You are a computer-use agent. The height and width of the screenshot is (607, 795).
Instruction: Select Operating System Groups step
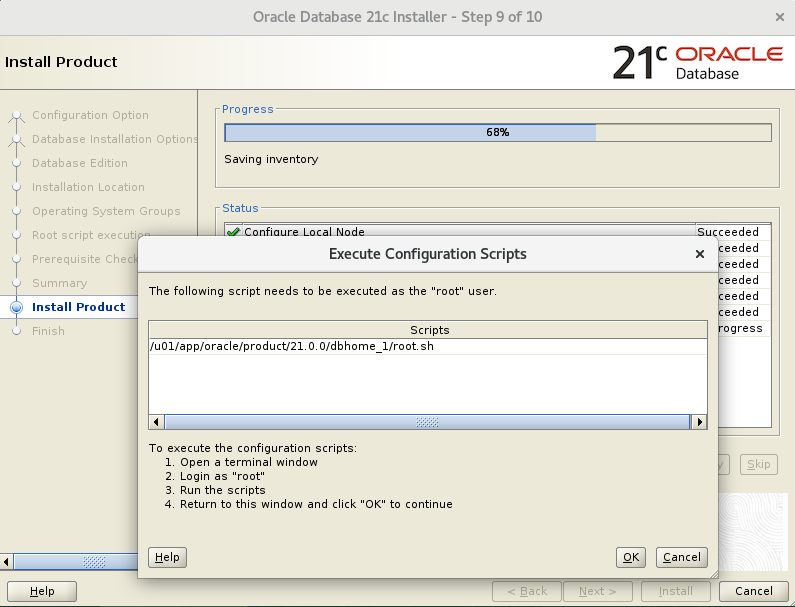pos(106,211)
